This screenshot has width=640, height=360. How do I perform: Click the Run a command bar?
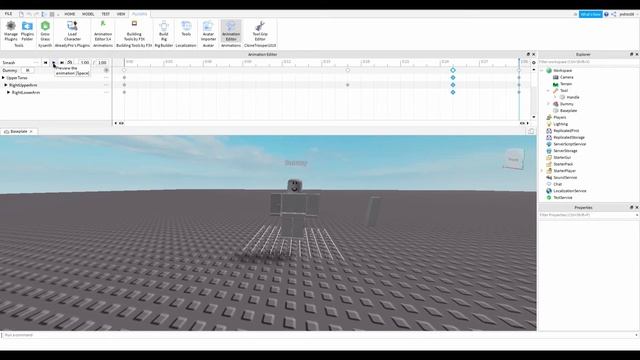pos(319,335)
